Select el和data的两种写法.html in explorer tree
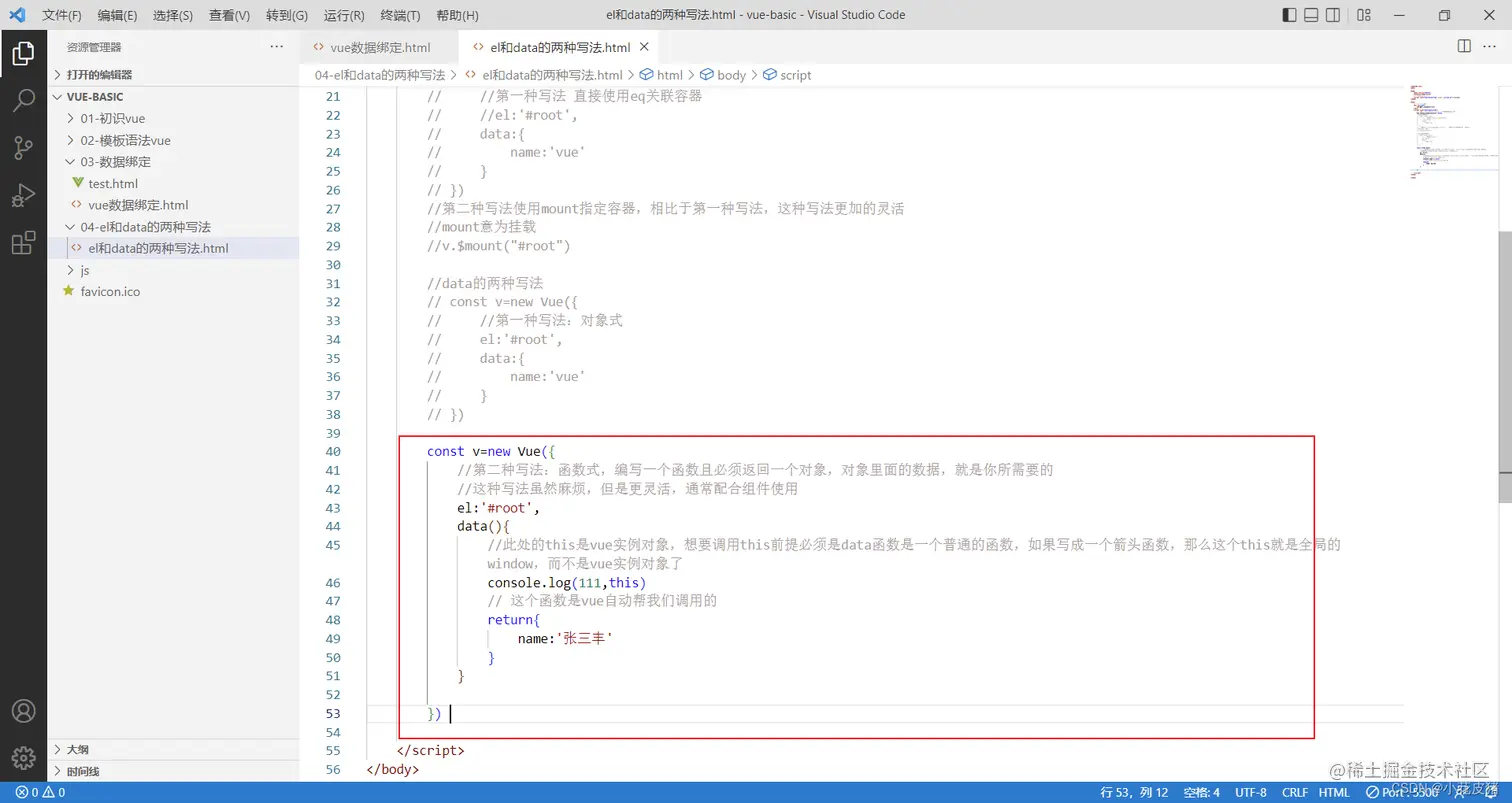Screen dimensions: 1512x803 coord(173,248)
